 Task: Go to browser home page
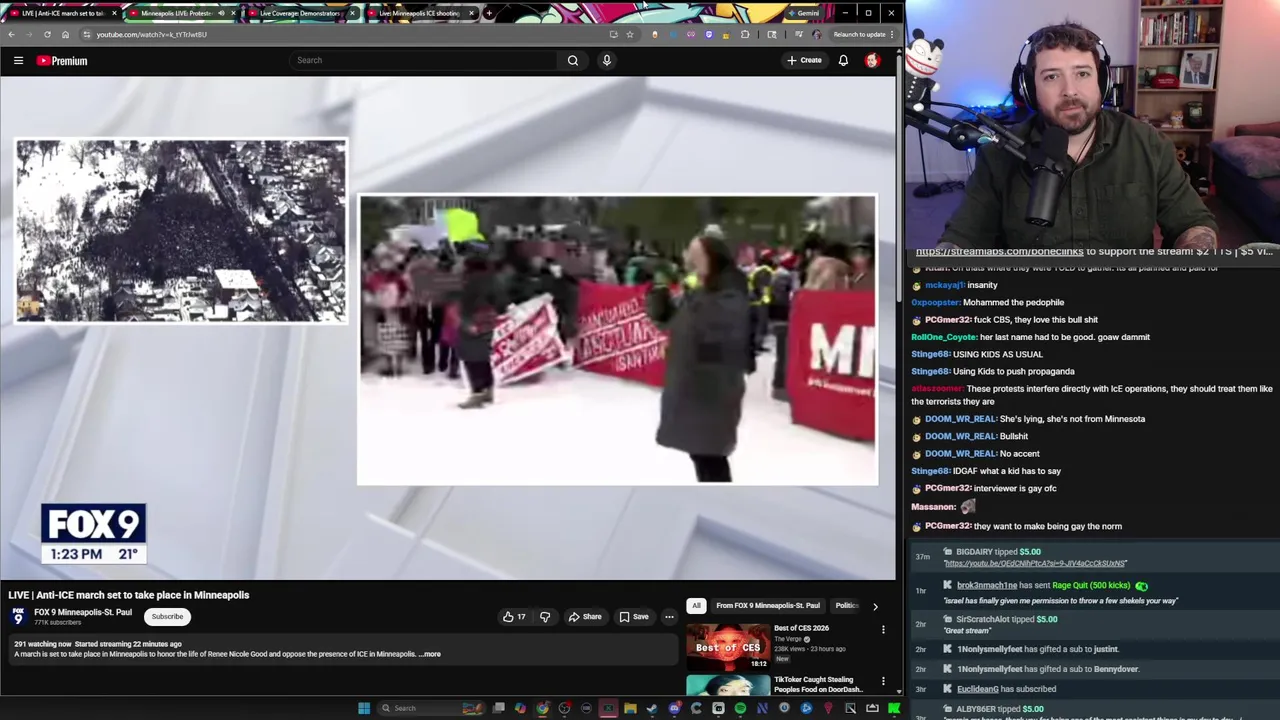(65, 34)
